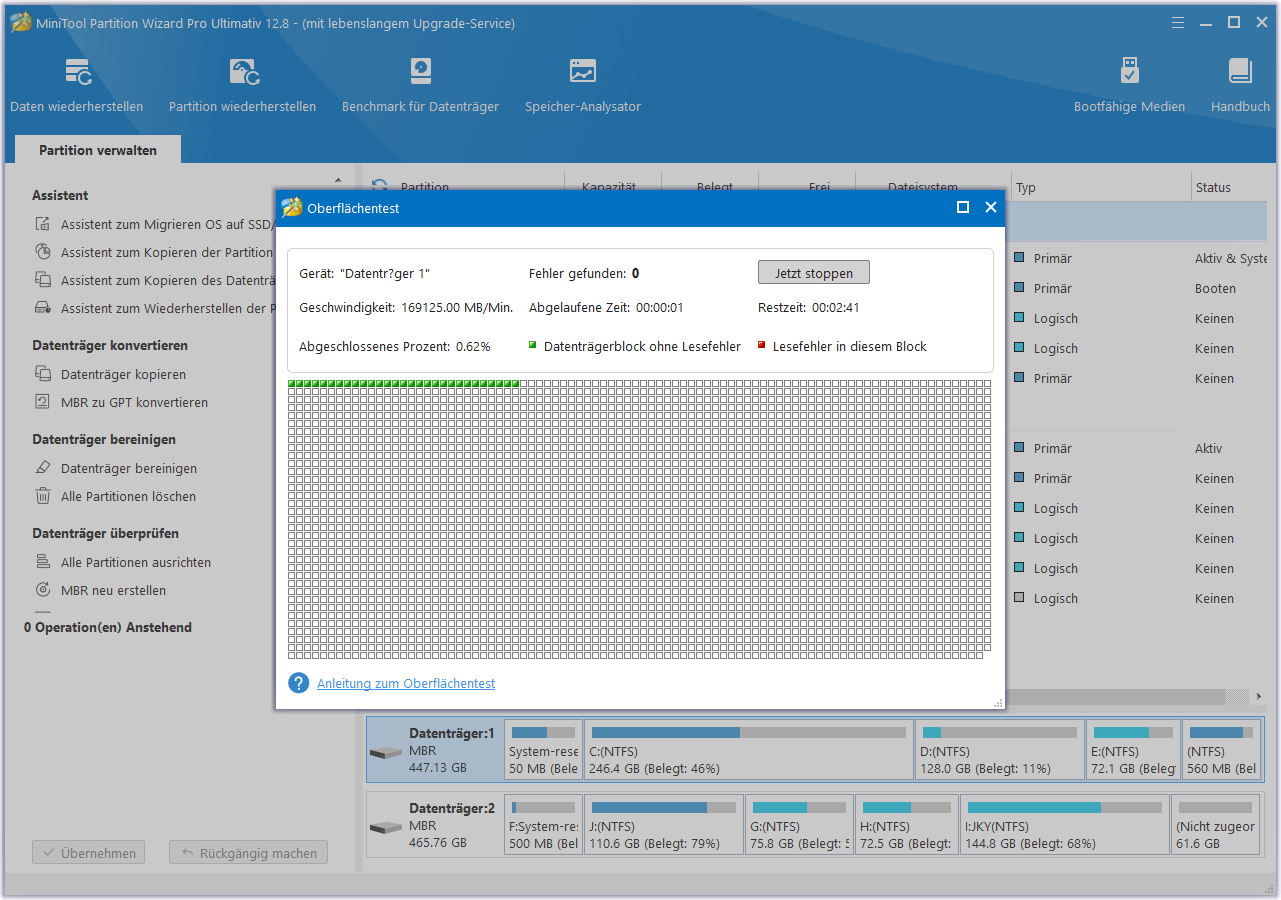Click Migrate OS assistant icon

pyautogui.click(x=43, y=225)
